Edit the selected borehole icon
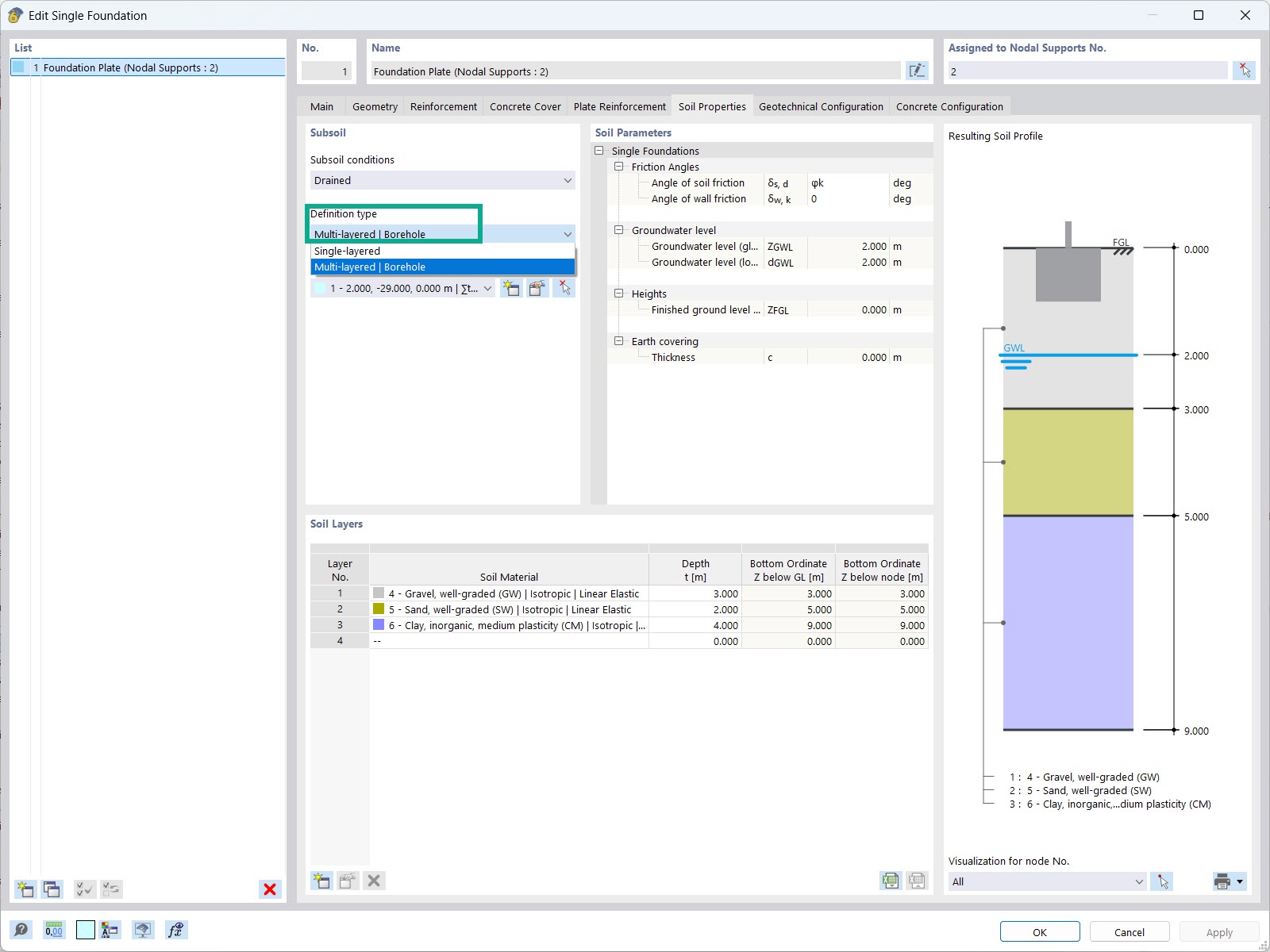This screenshot has width=1270, height=952. pos(537,288)
